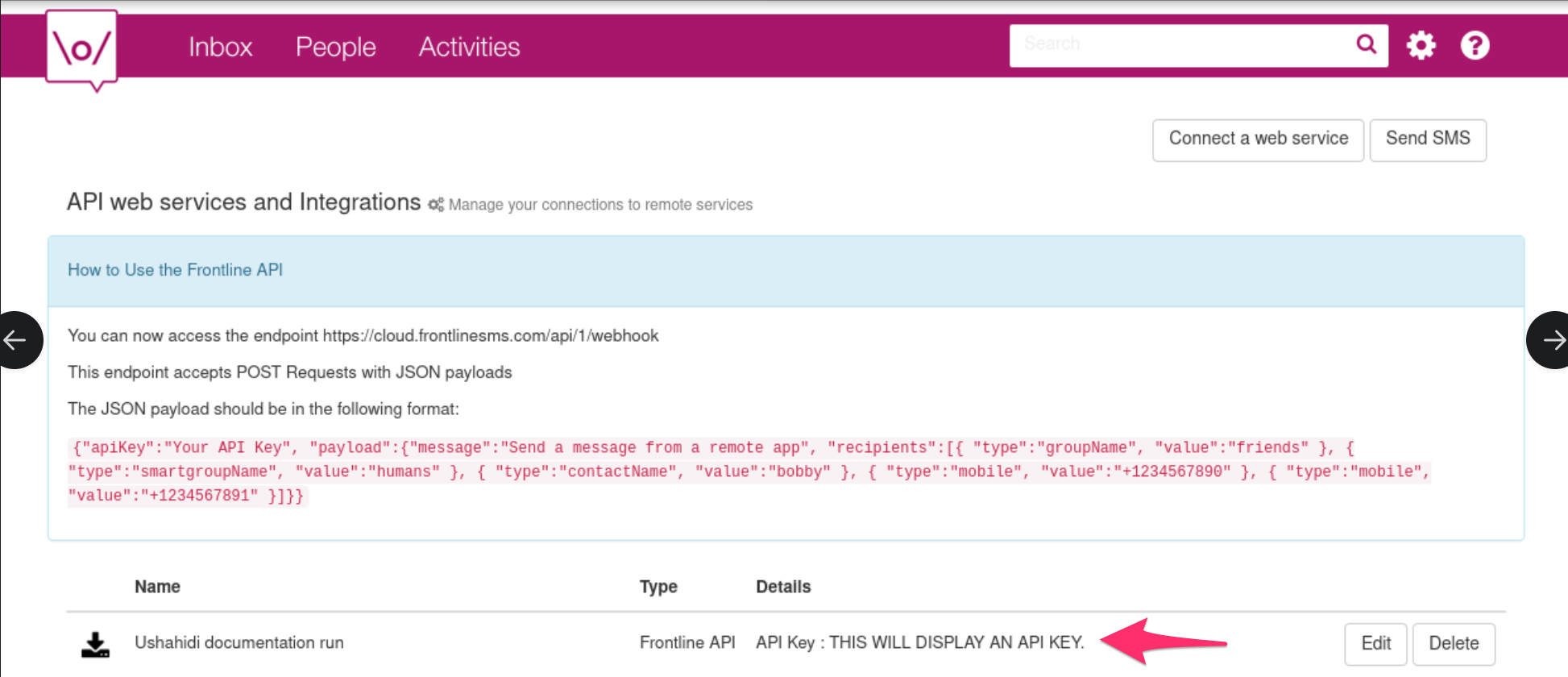Open settings via the gear icon

(1421, 45)
